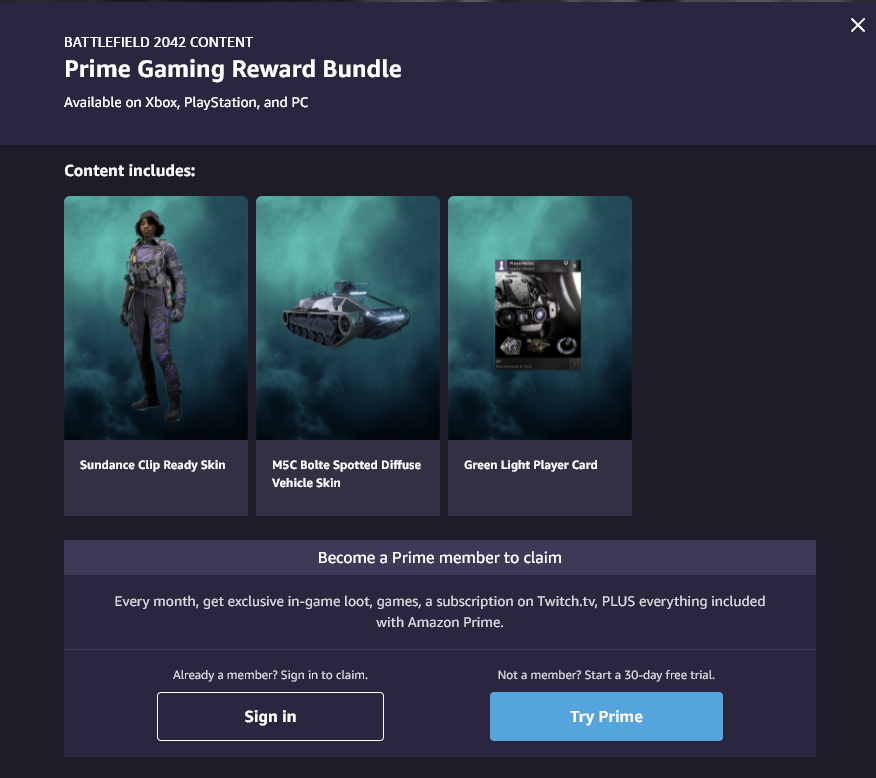The width and height of the screenshot is (876, 778).
Task: Close the Prime Gaming reward dialog
Action: (x=857, y=26)
